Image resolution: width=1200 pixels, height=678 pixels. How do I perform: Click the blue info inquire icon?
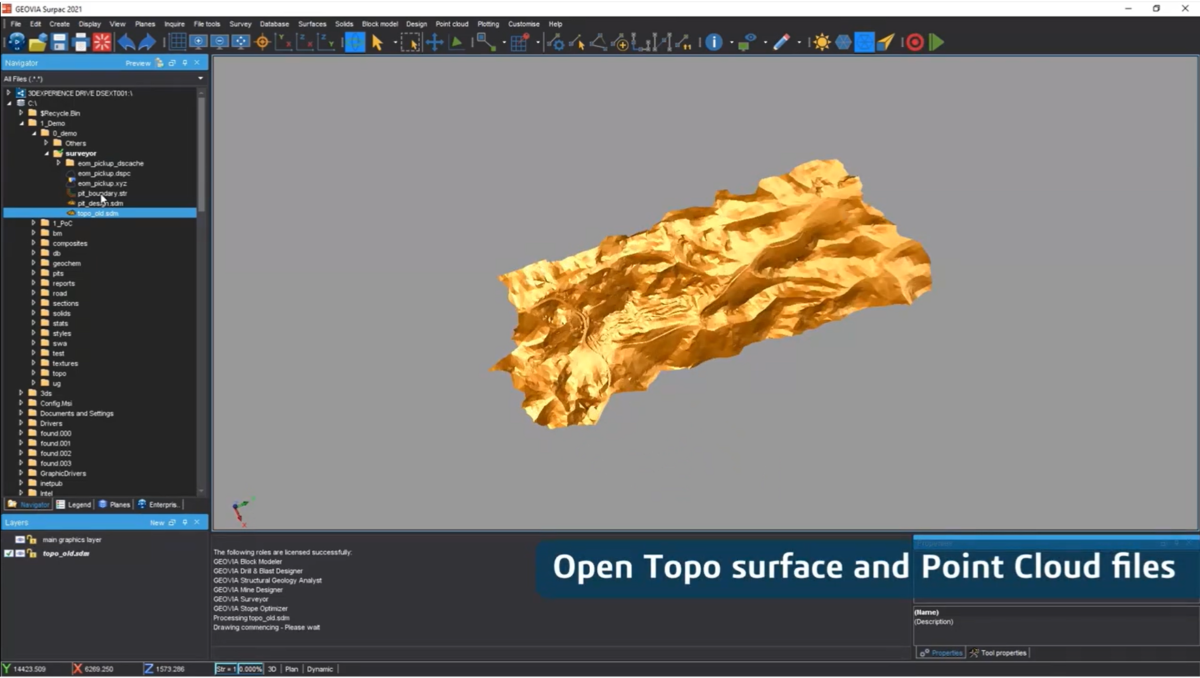[x=713, y=42]
